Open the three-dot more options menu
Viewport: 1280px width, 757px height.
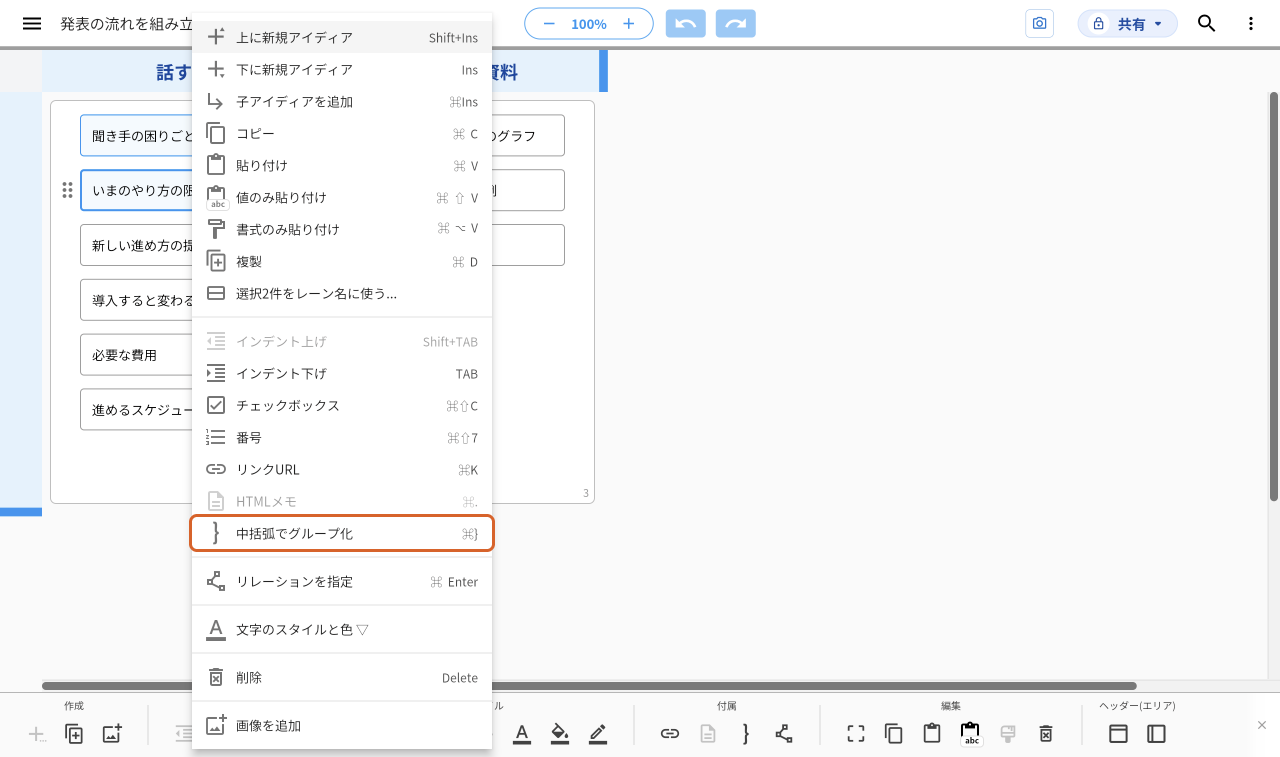pyautogui.click(x=1251, y=23)
